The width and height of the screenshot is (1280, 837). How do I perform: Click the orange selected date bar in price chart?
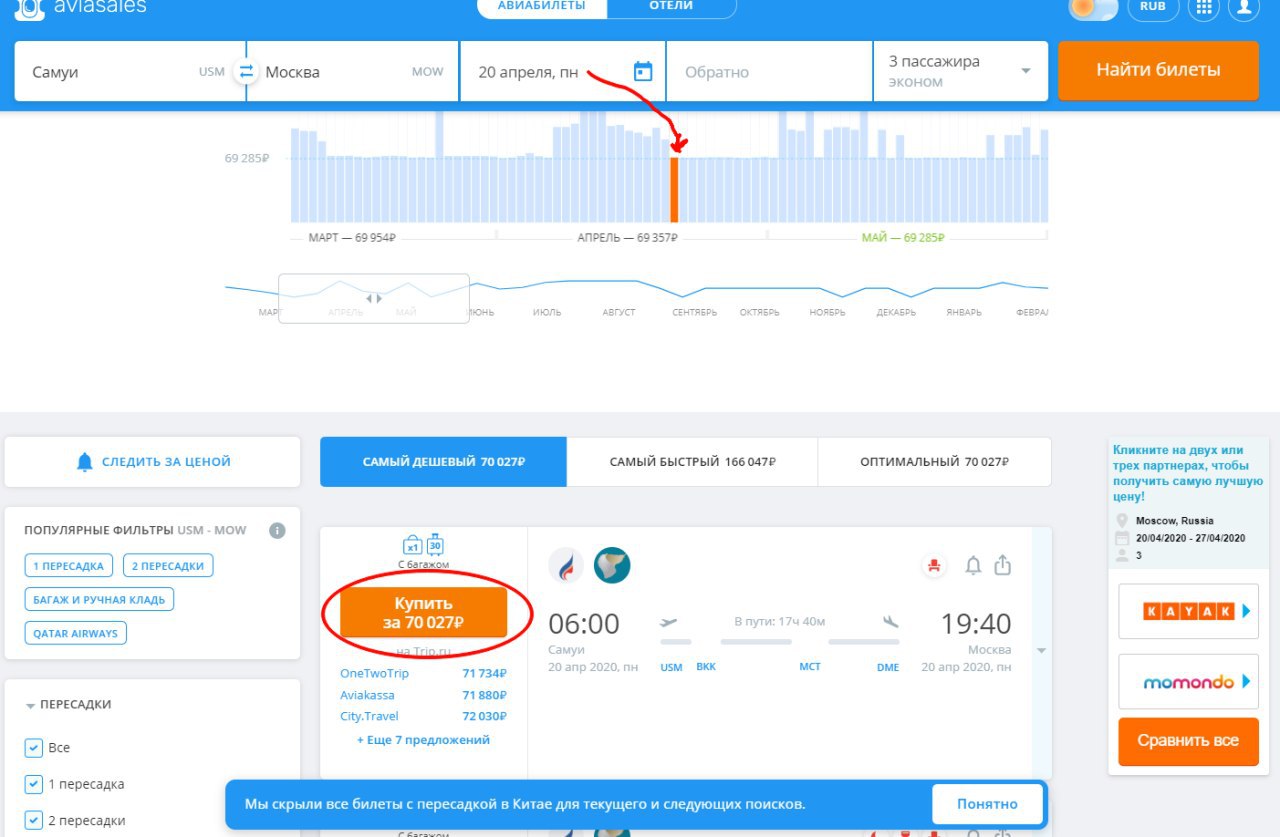coord(674,189)
